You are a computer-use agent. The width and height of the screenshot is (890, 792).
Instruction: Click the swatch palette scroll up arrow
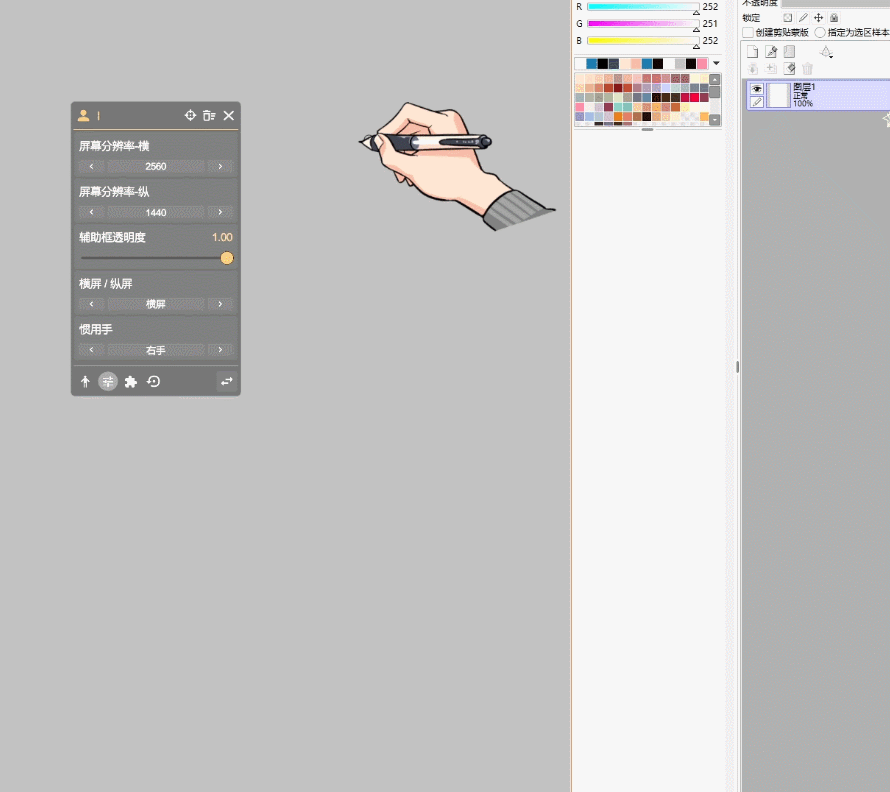(715, 79)
